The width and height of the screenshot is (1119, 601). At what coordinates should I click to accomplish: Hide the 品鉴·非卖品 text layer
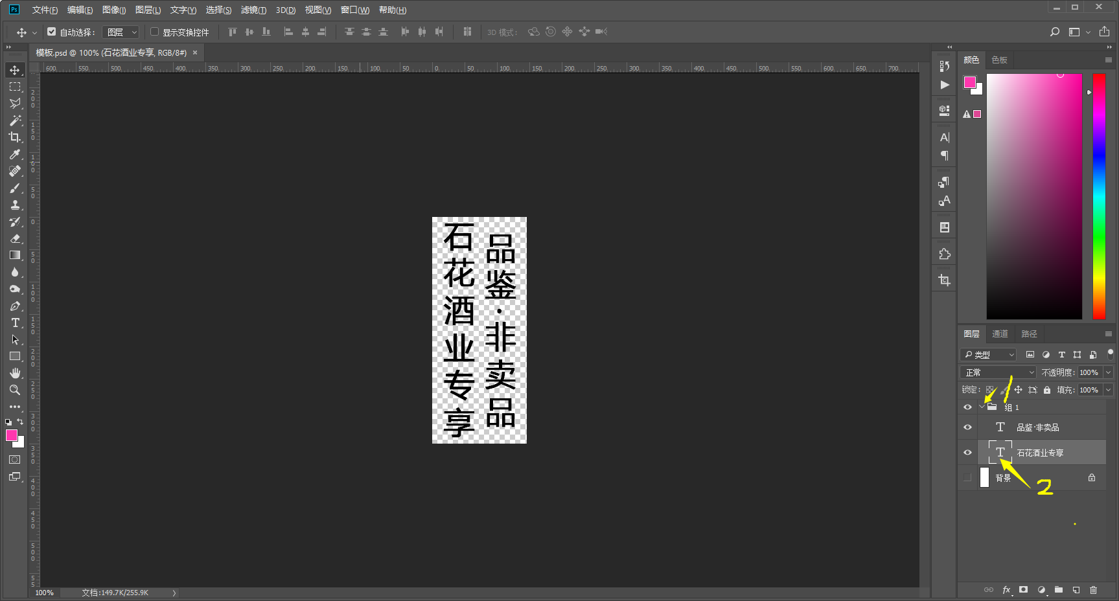pyautogui.click(x=968, y=428)
